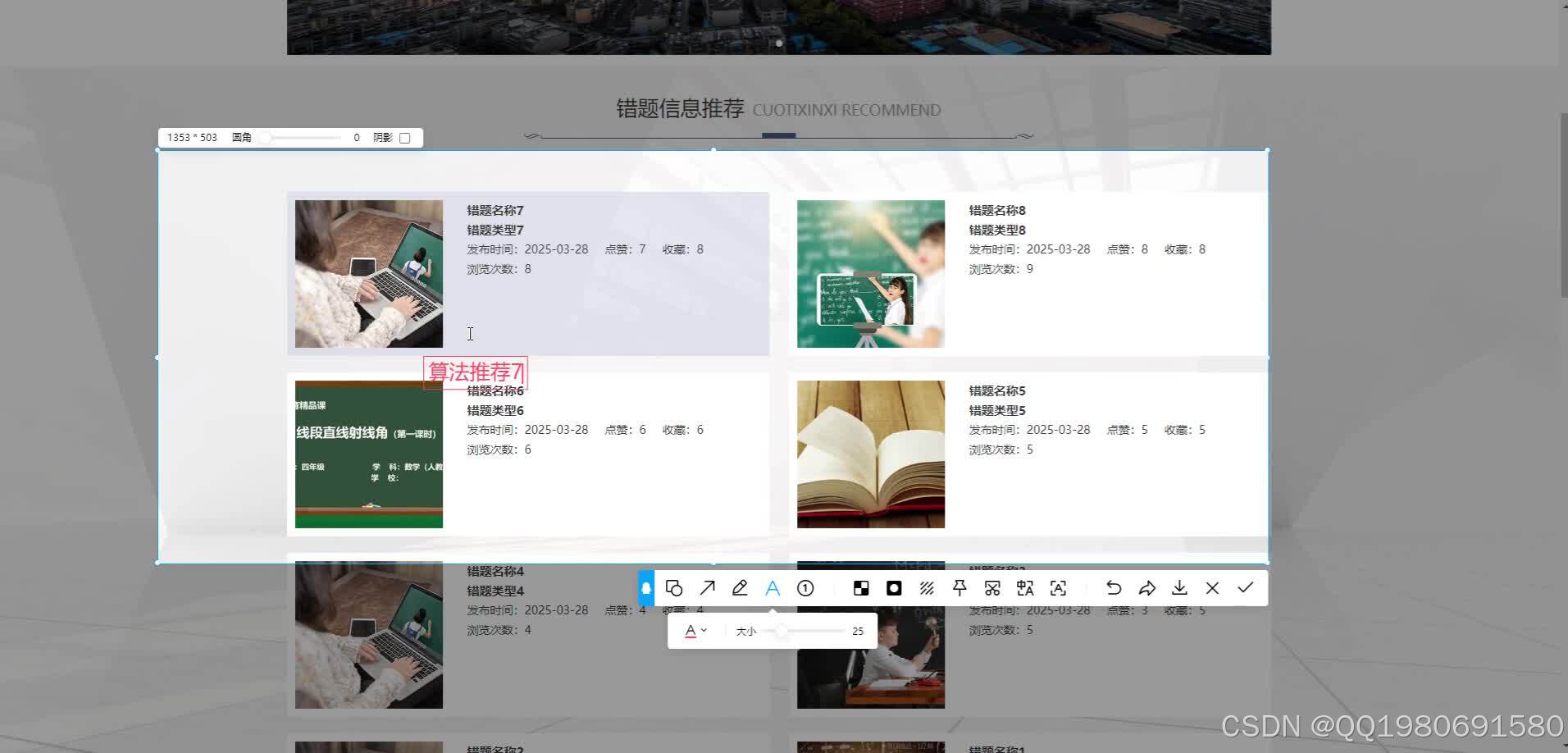Select the arrow annotation tool

coord(707,588)
